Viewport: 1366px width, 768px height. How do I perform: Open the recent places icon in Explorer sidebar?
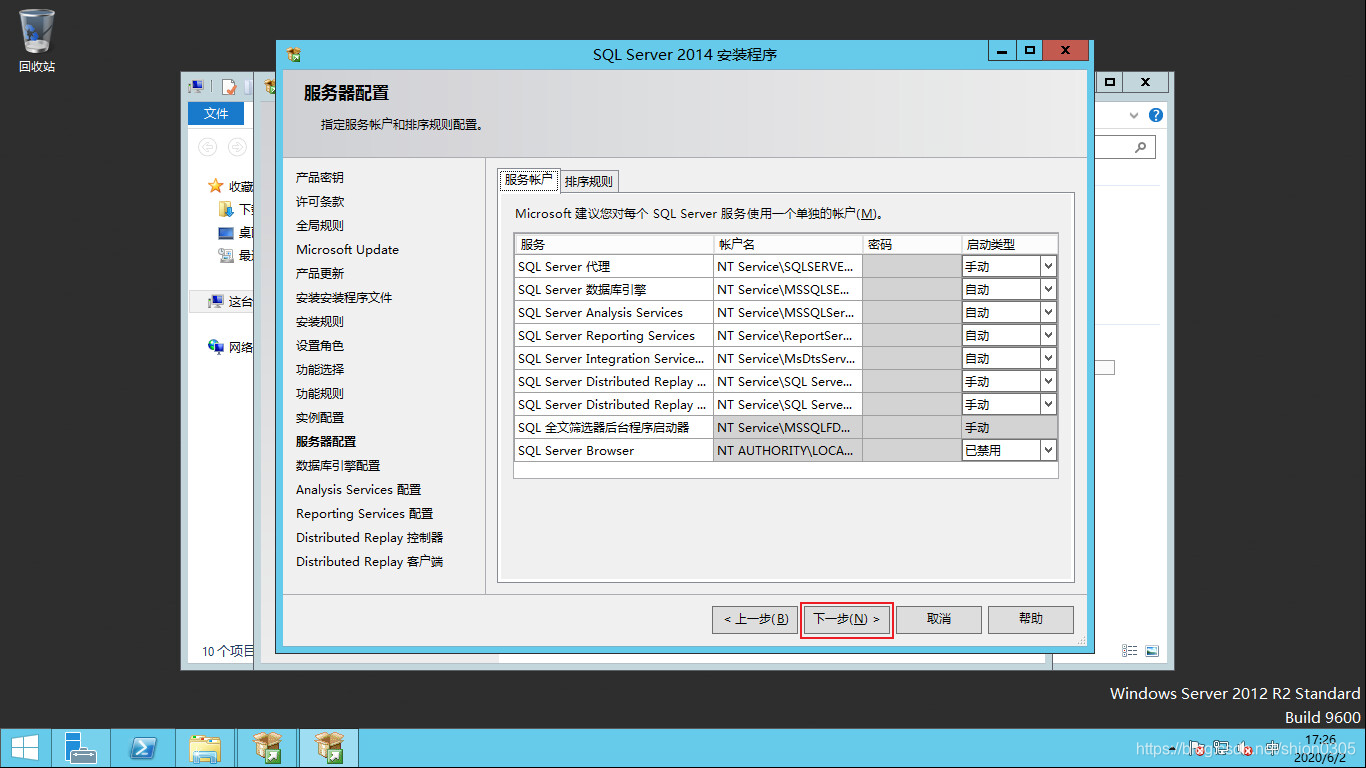pyautogui.click(x=226, y=255)
